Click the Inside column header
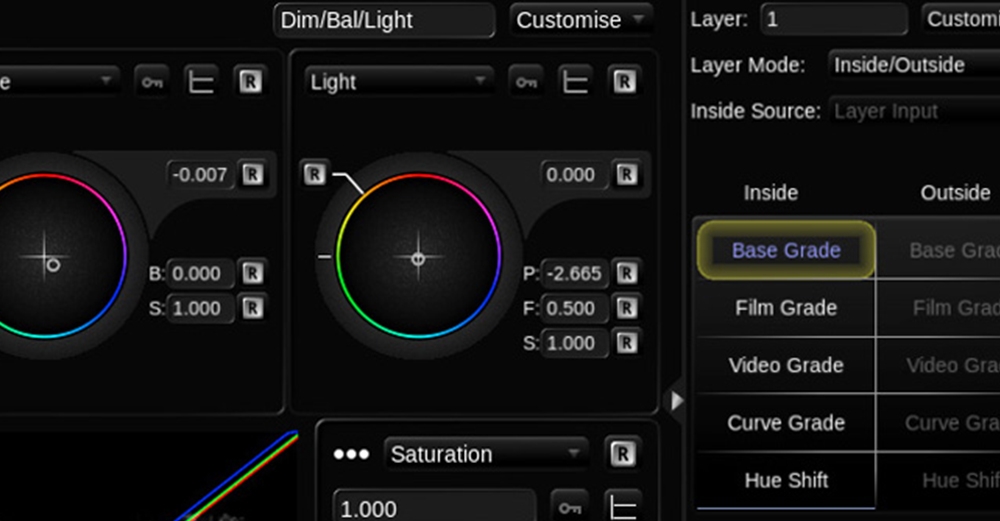The image size is (1000, 521). [770, 193]
